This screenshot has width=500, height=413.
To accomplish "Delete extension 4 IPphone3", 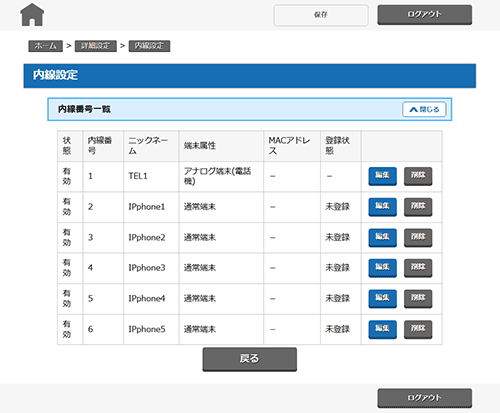I will tap(418, 268).
